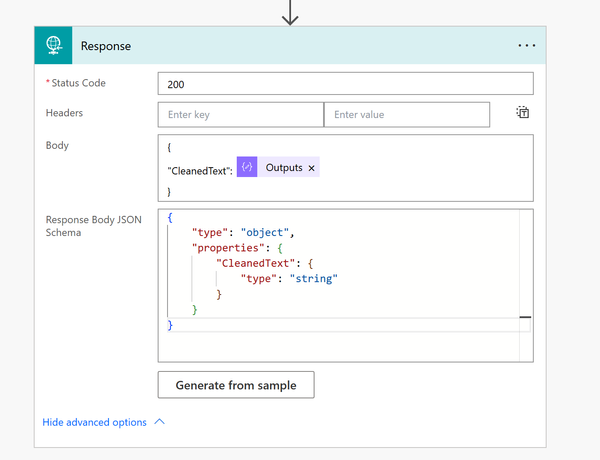Focus the Headers Enter value field
This screenshot has height=460, width=600.
(x=406, y=115)
